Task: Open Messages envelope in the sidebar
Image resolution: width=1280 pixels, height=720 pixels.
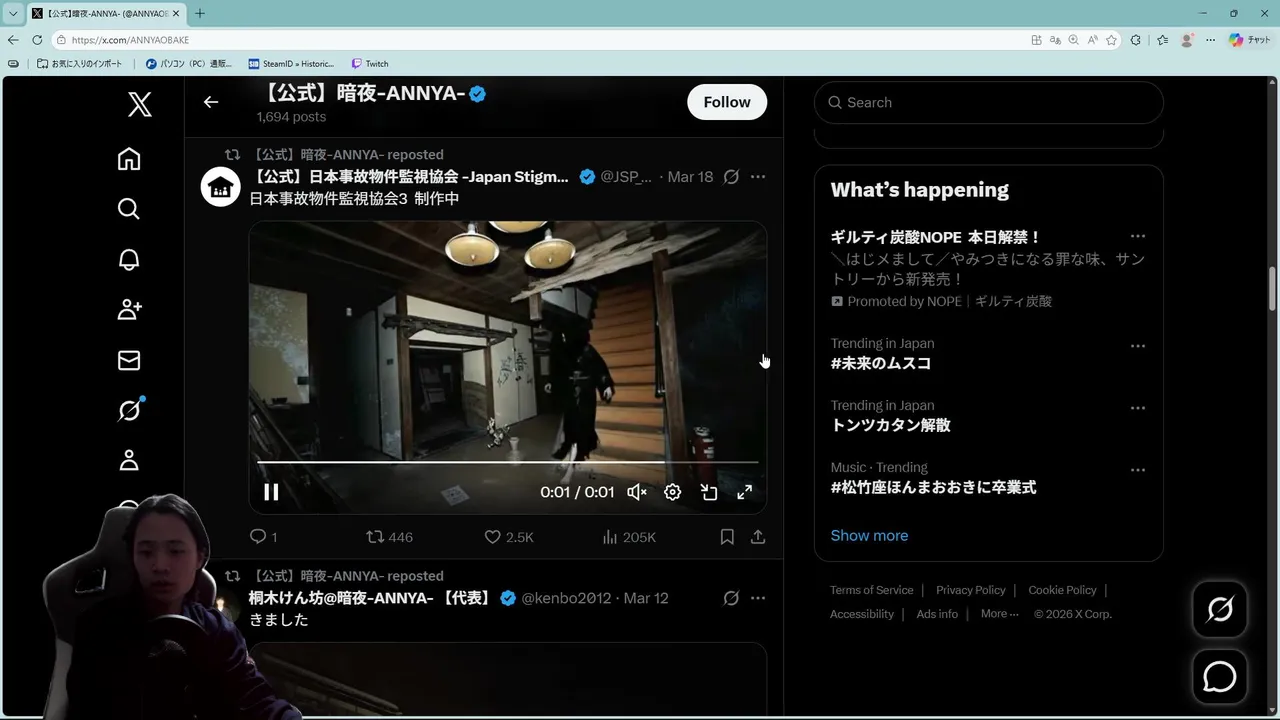Action: coord(129,360)
